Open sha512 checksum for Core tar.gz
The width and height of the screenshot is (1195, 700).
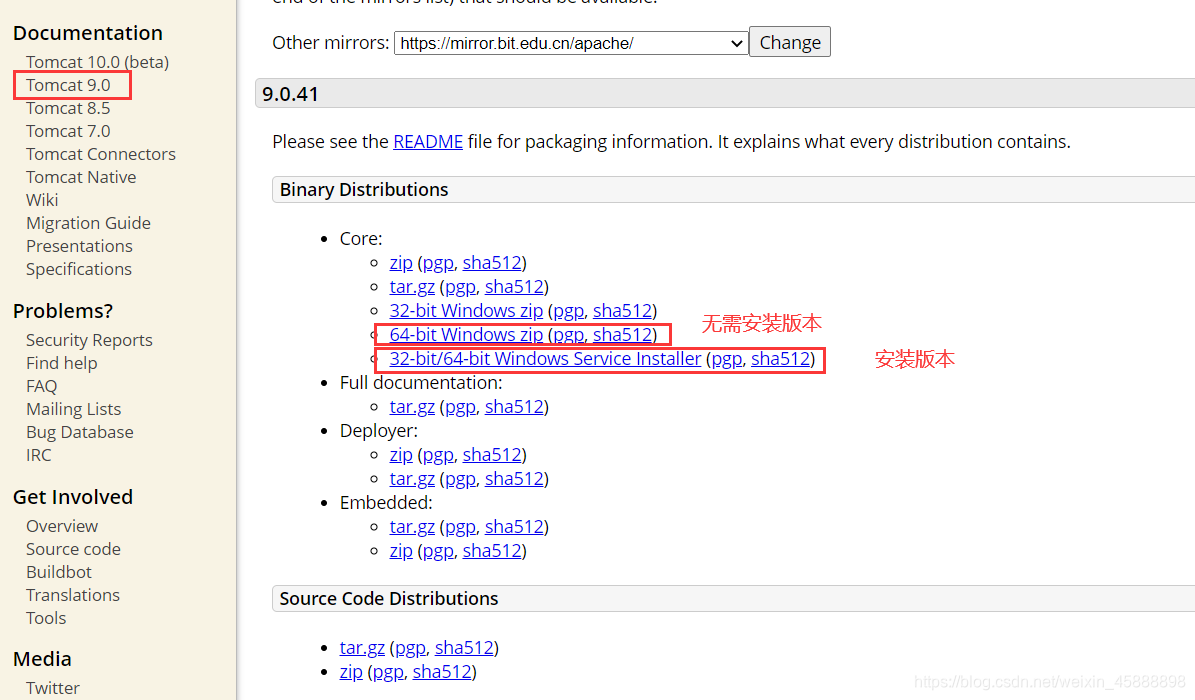[514, 287]
